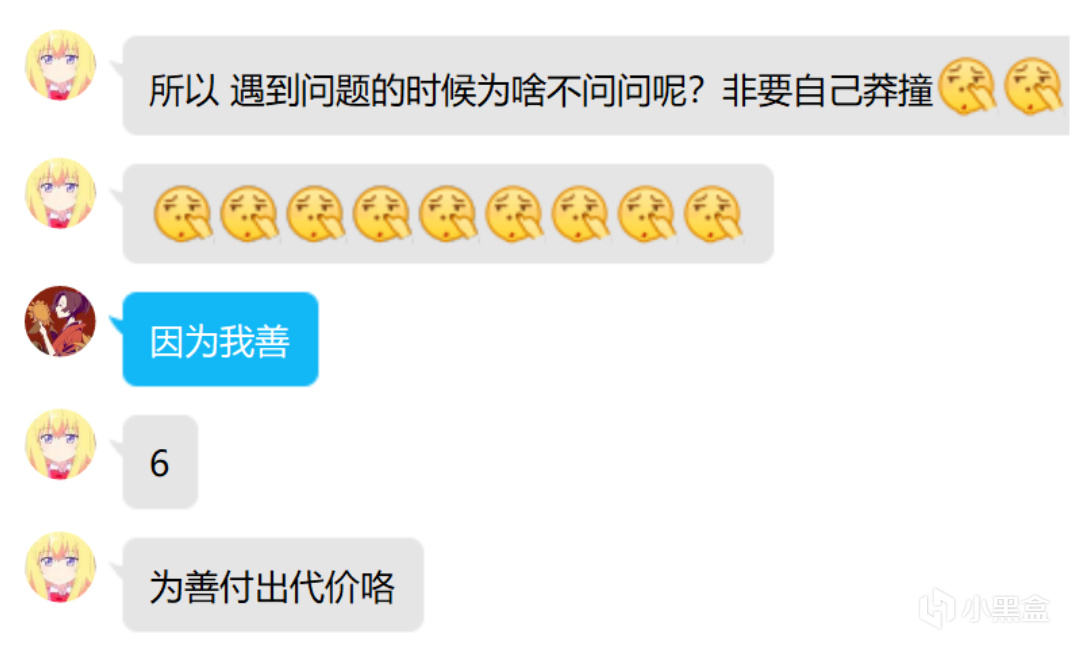Click the third emoji in the emoji row
Image resolution: width=1081 pixels, height=645 pixels.
click(x=315, y=214)
